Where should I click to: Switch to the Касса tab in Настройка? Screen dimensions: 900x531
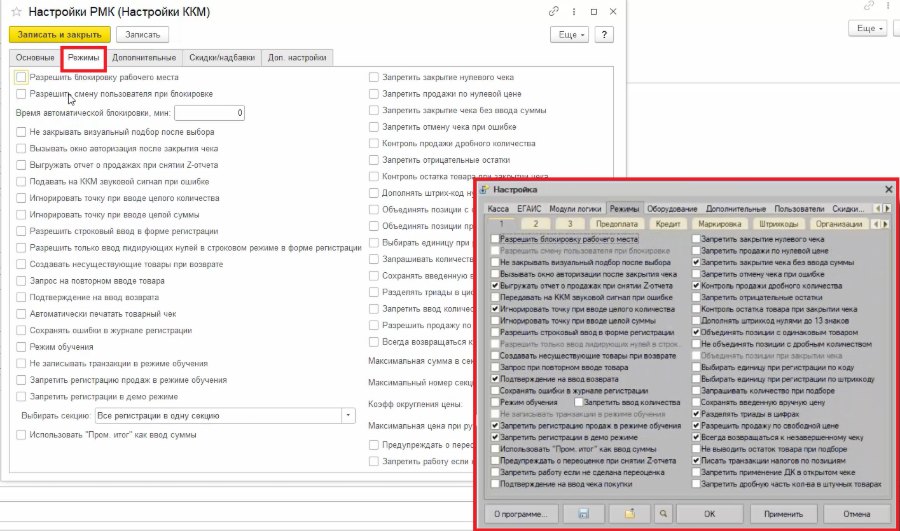coord(498,208)
